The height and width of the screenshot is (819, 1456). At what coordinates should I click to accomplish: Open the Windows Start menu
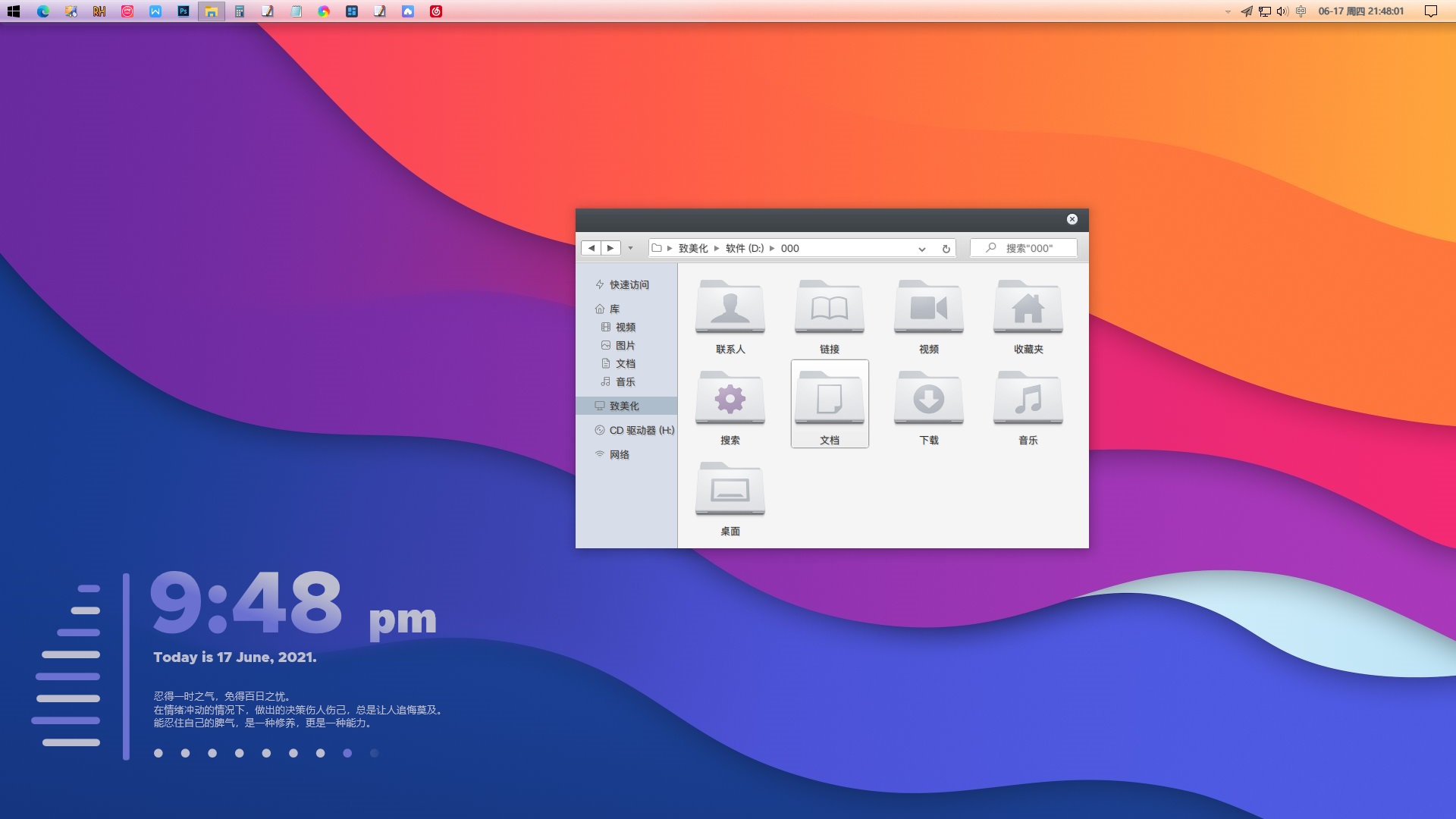pos(14,11)
